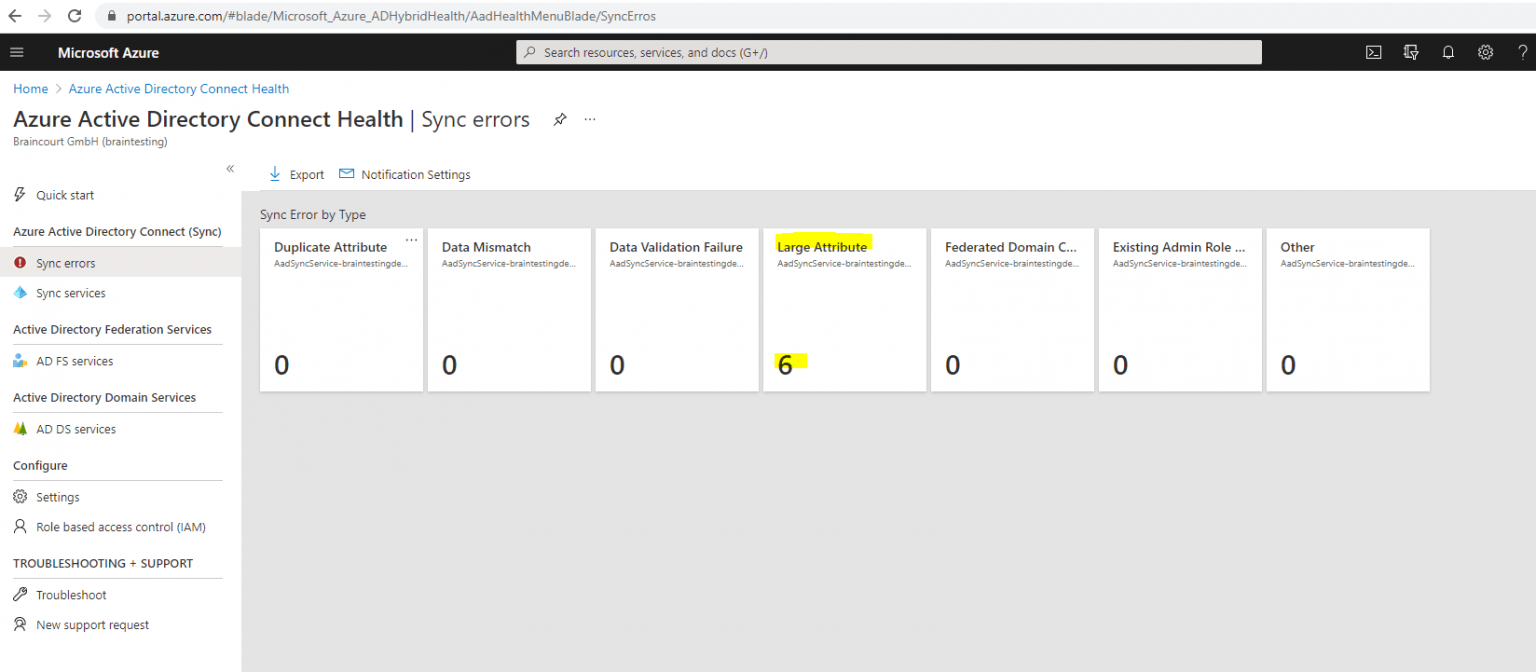Open the Duplicate Attribute tile options menu
This screenshot has width=1536, height=672.
click(x=411, y=240)
